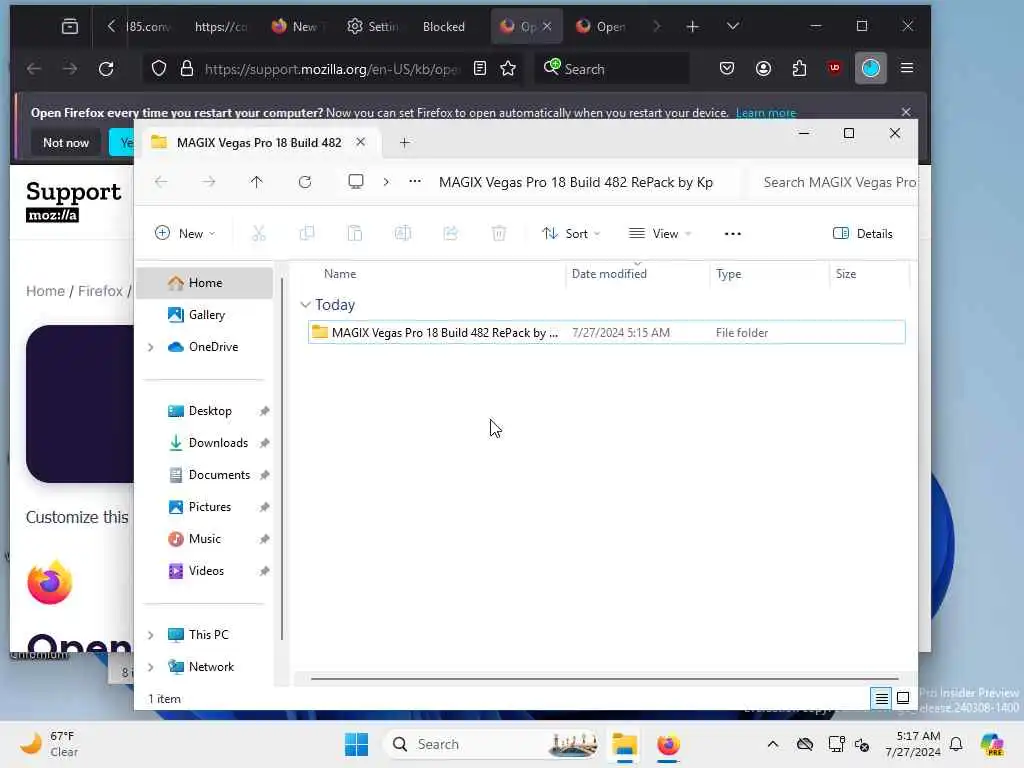Open the Sort options dropdown
Screen dimensions: 1024x768
571,234
